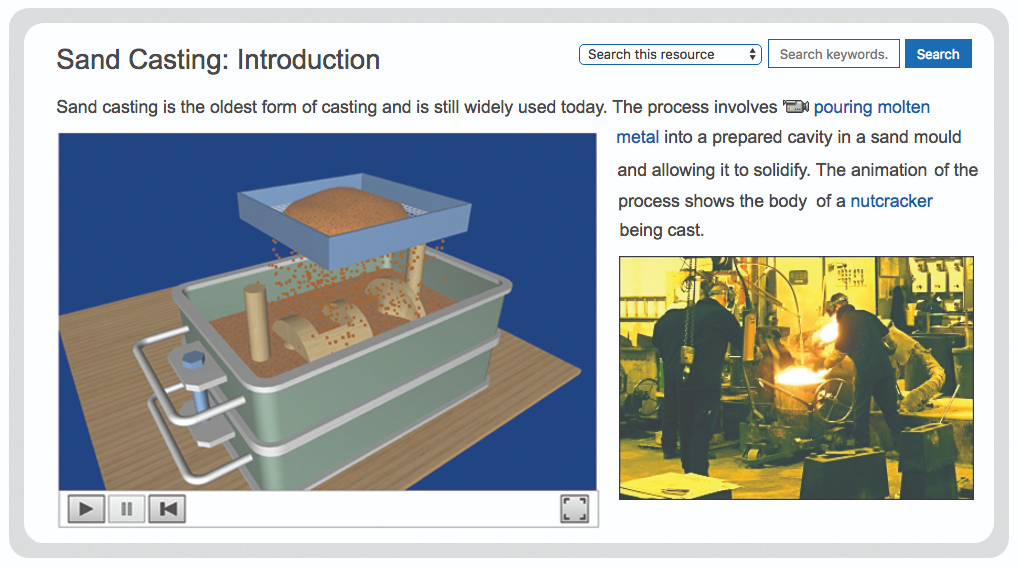The width and height of the screenshot is (1020, 568).
Task: Click the sand casting animation frame
Action: tap(327, 312)
